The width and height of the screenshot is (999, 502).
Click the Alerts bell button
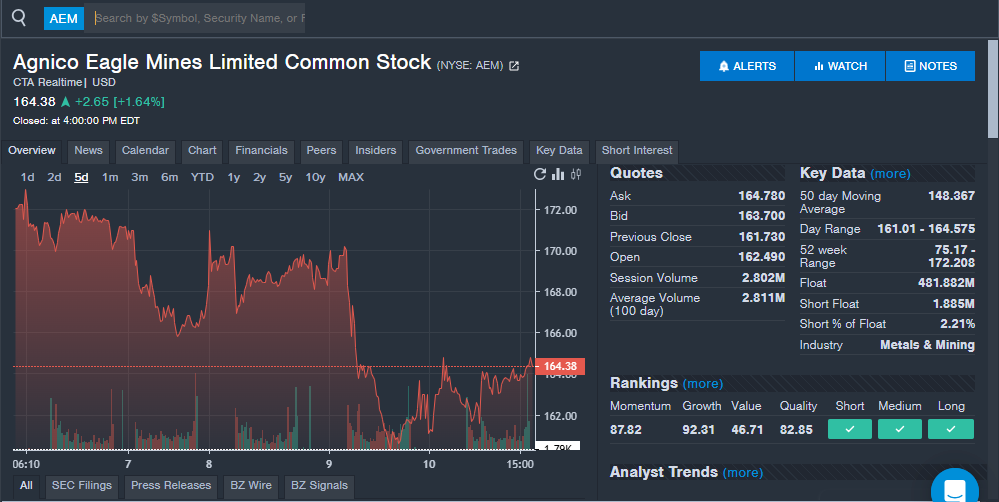click(x=747, y=66)
